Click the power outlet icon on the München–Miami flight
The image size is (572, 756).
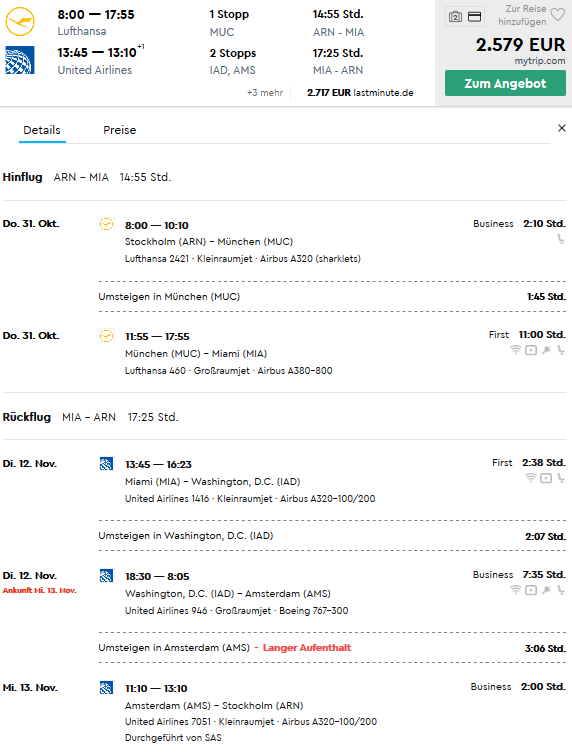point(546,350)
